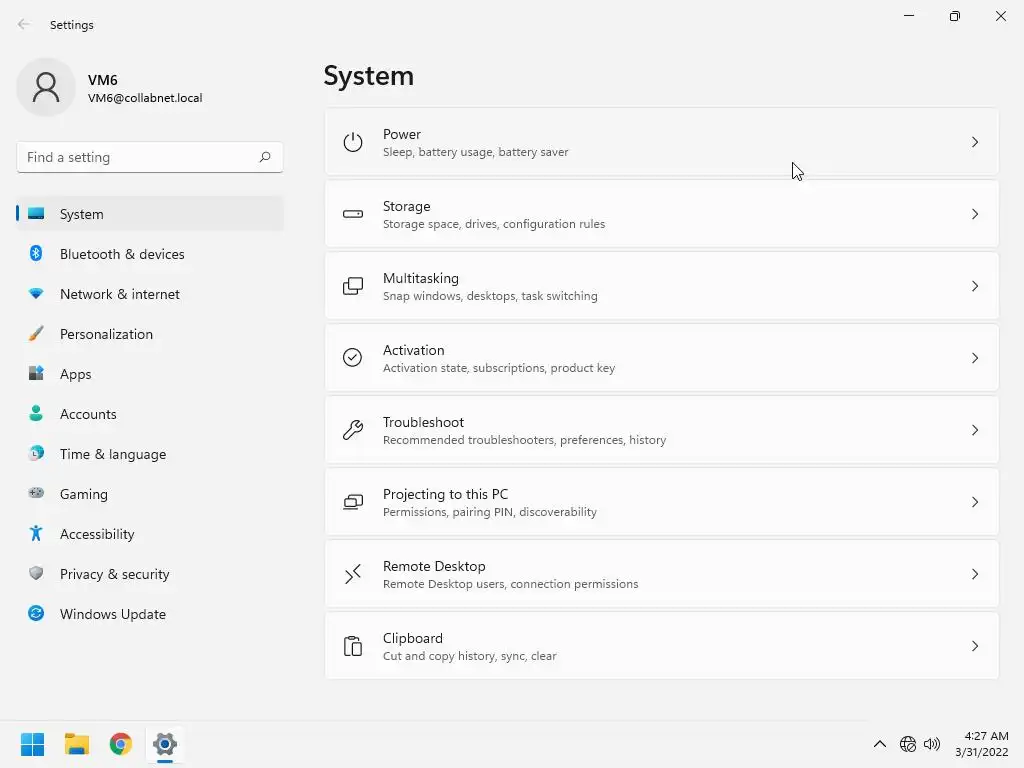
Task: Click the Accounts person icon in sidebar
Action: (36, 413)
